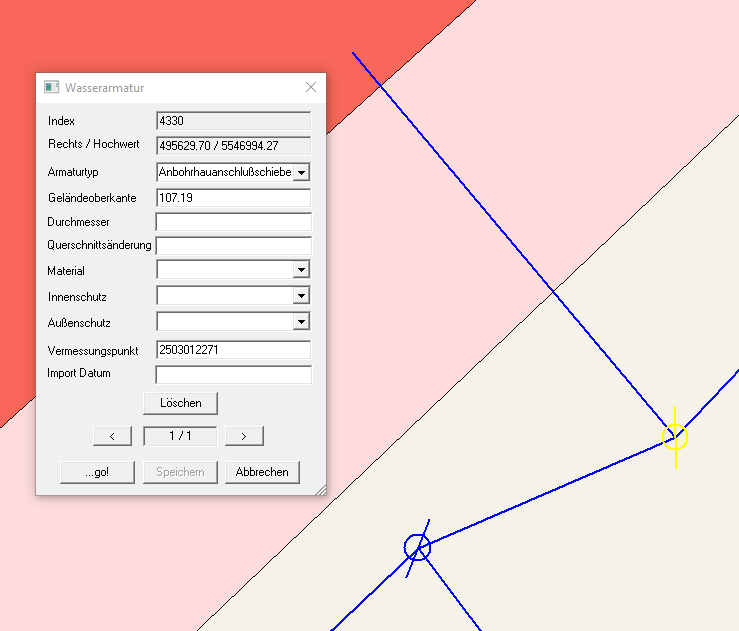The height and width of the screenshot is (631, 739).
Task: Click the empty Durchmesser input field
Action: pyautogui.click(x=234, y=222)
